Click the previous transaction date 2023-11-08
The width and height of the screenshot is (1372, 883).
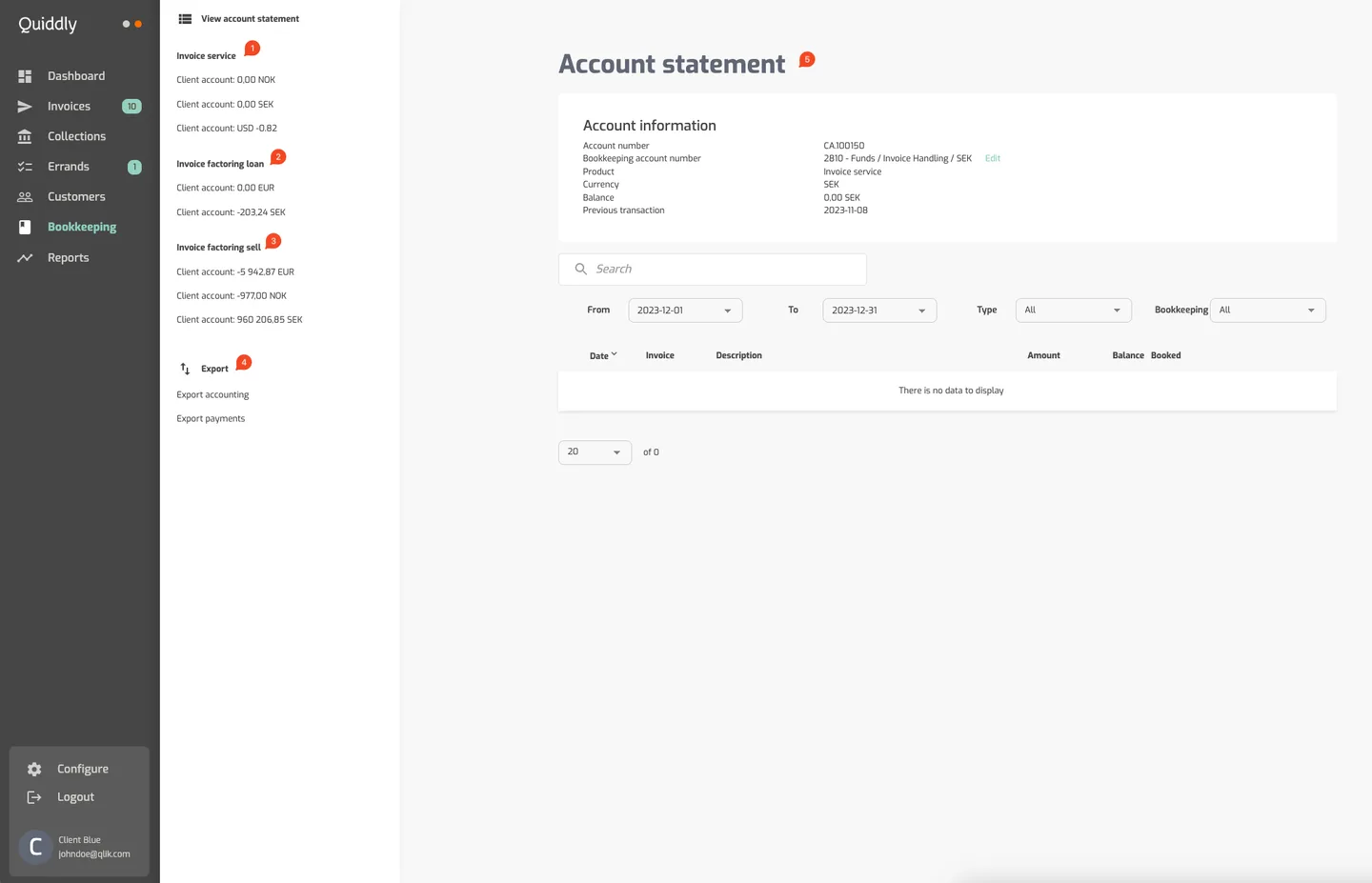pos(846,211)
